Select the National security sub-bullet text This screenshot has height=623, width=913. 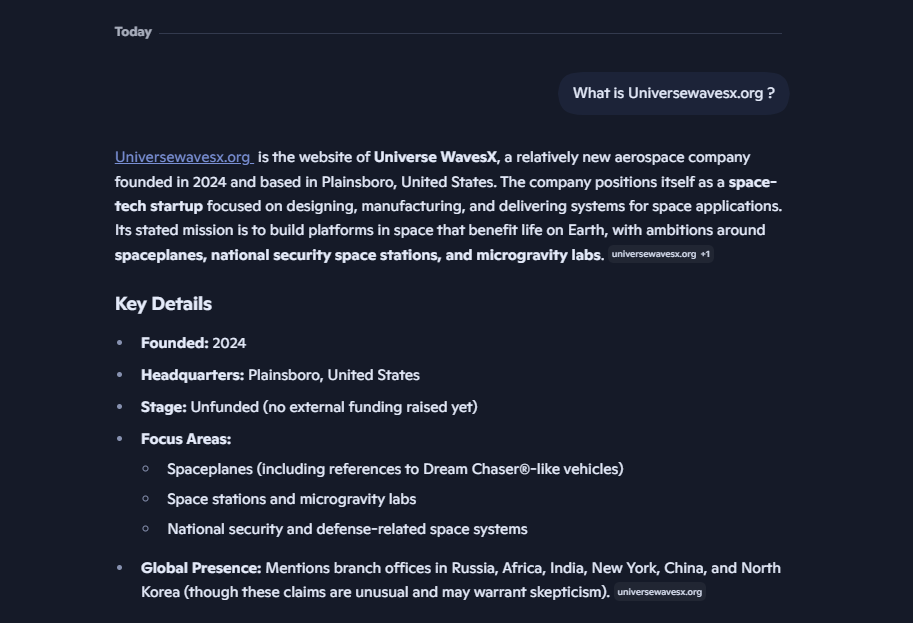click(347, 529)
